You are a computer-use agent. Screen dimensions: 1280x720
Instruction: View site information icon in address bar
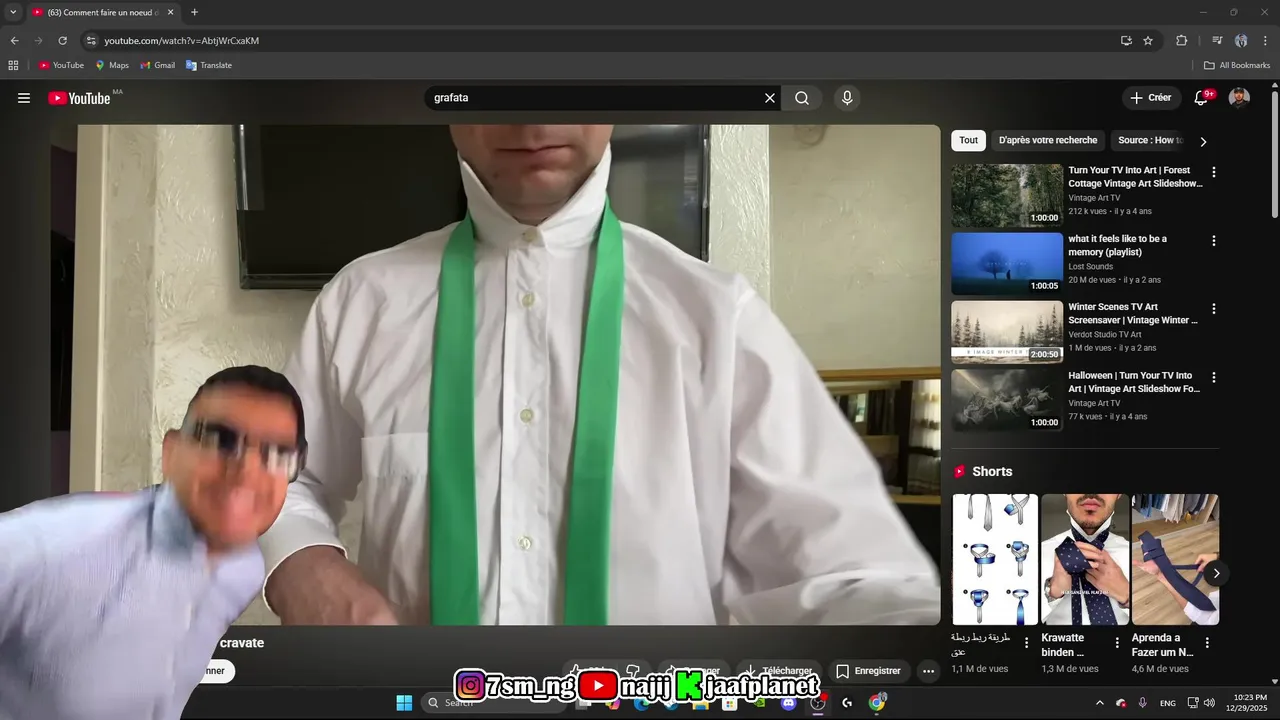[91, 41]
